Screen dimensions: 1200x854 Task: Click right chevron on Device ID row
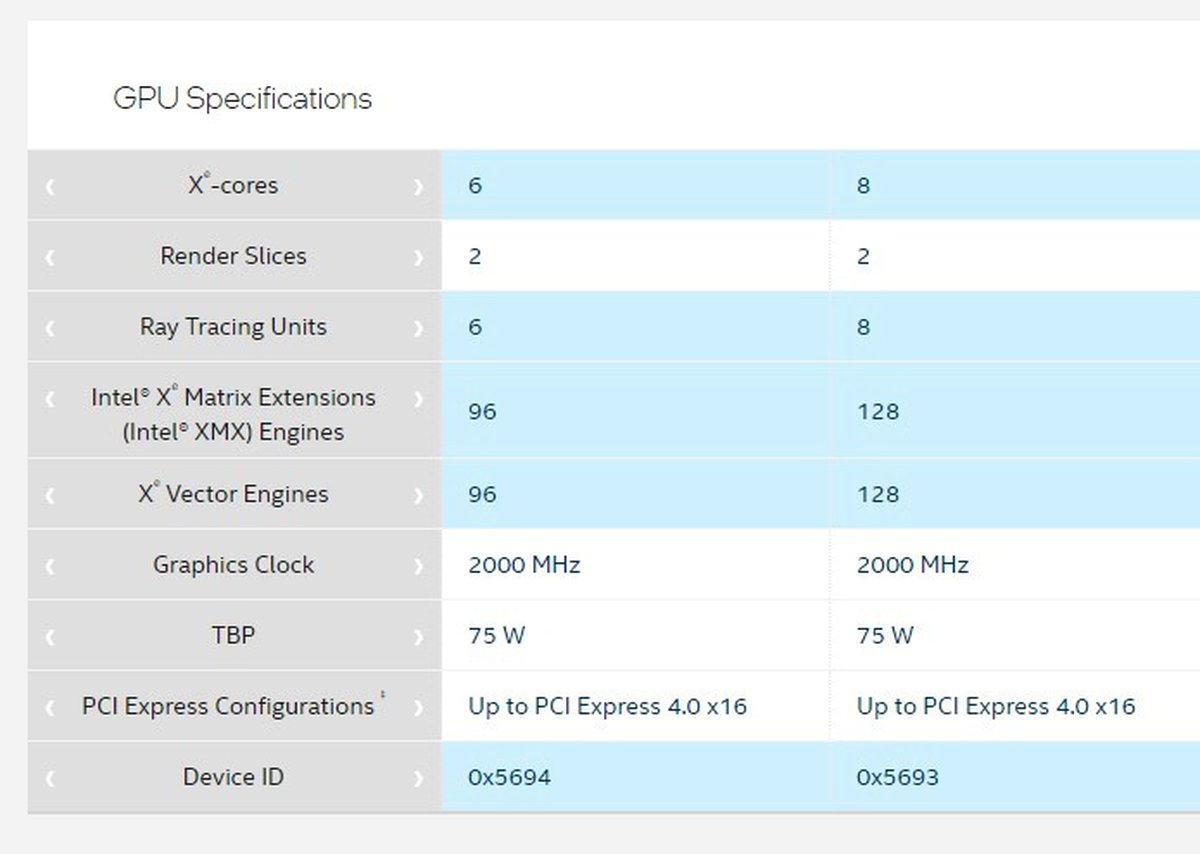418,778
